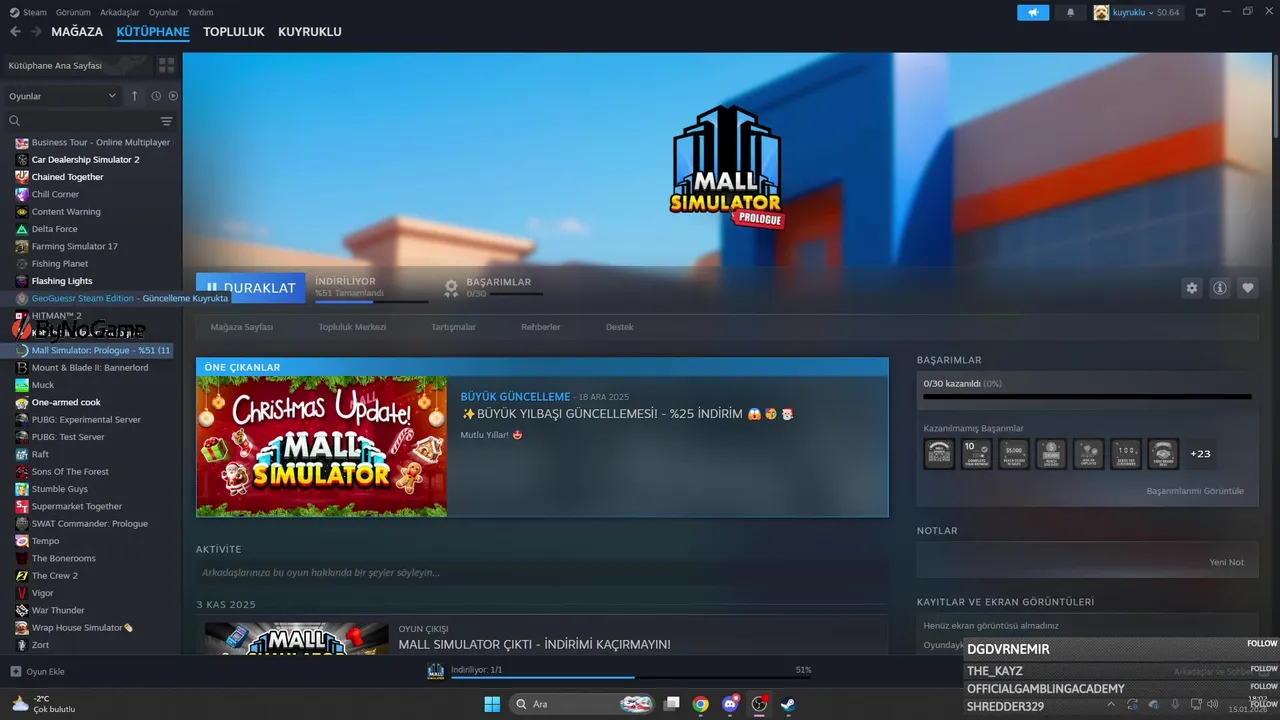Open the Oyunlar collection dropdown

click(x=63, y=96)
